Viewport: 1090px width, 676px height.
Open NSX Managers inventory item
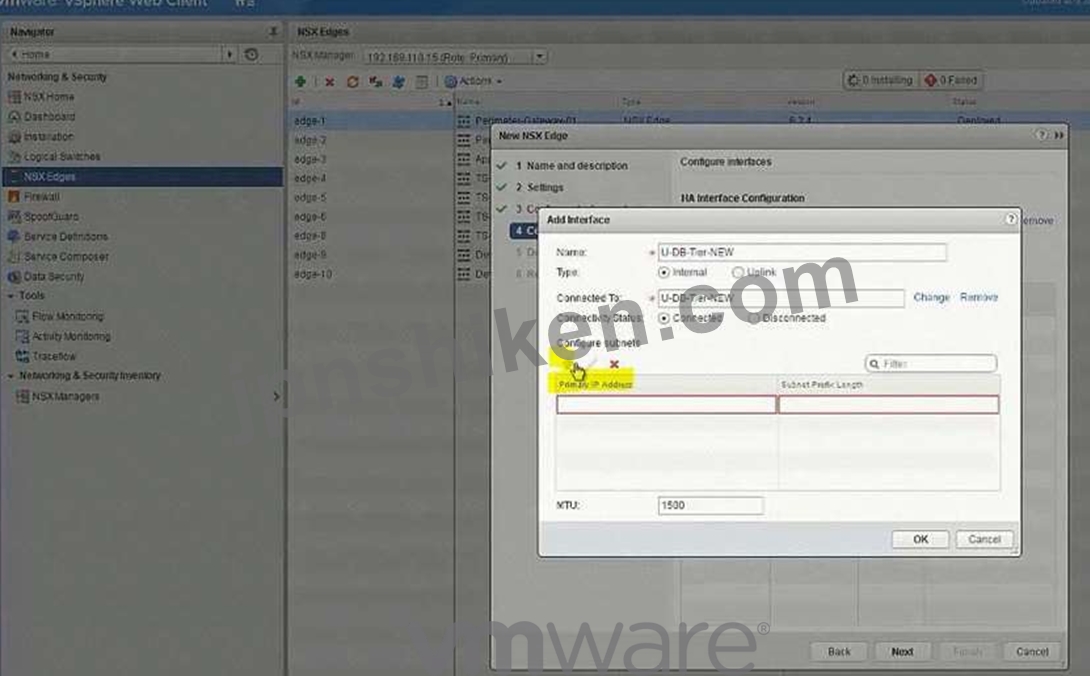65,396
